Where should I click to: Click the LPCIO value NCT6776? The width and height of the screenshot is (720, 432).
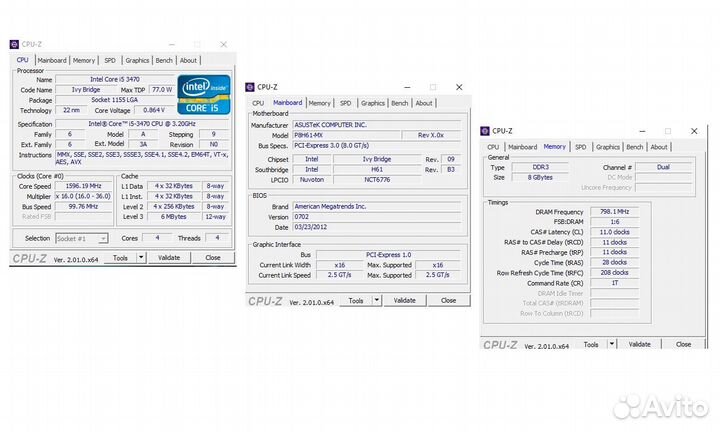point(377,180)
